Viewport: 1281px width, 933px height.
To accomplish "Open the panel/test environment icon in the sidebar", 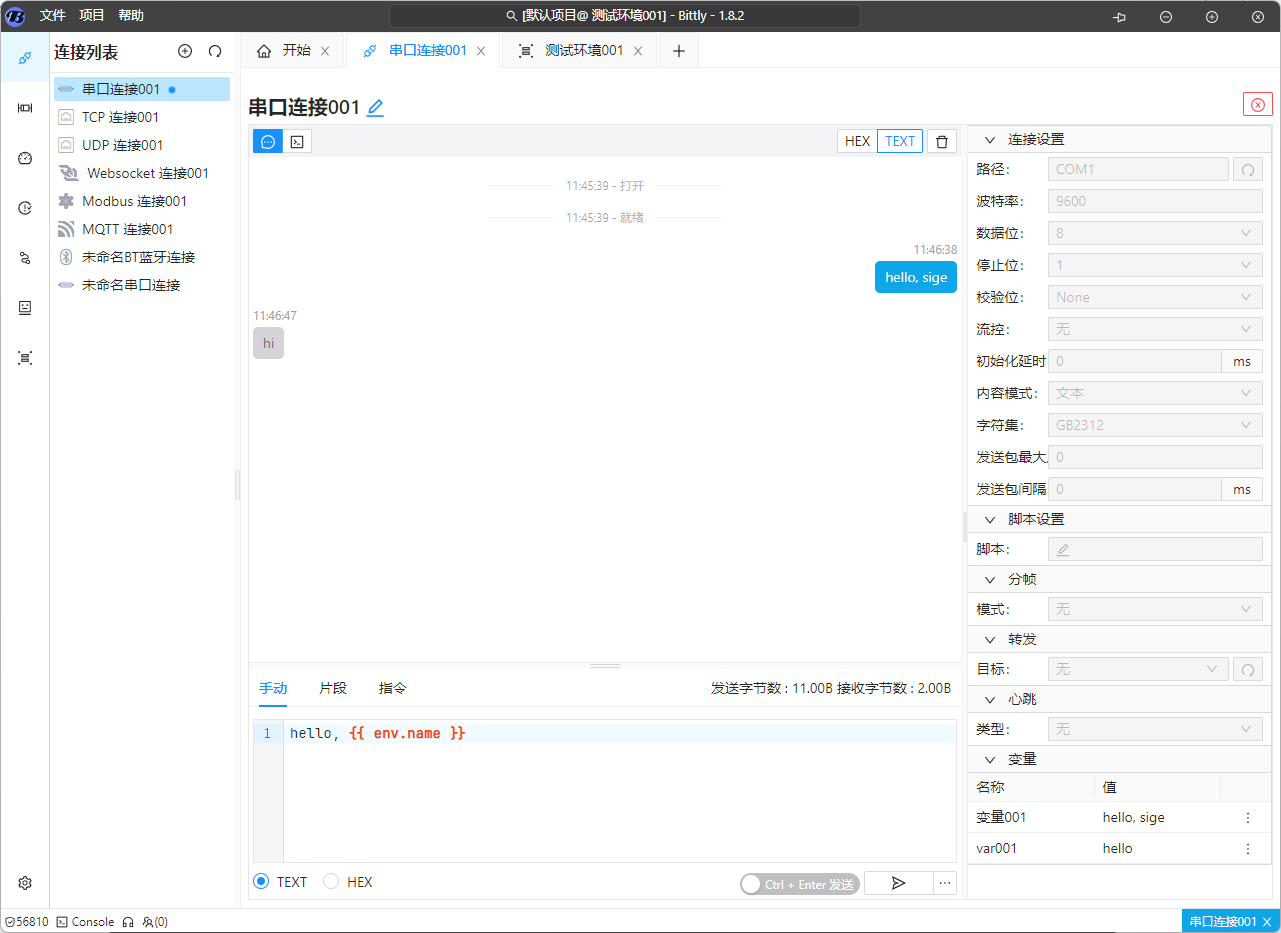I will [x=24, y=357].
